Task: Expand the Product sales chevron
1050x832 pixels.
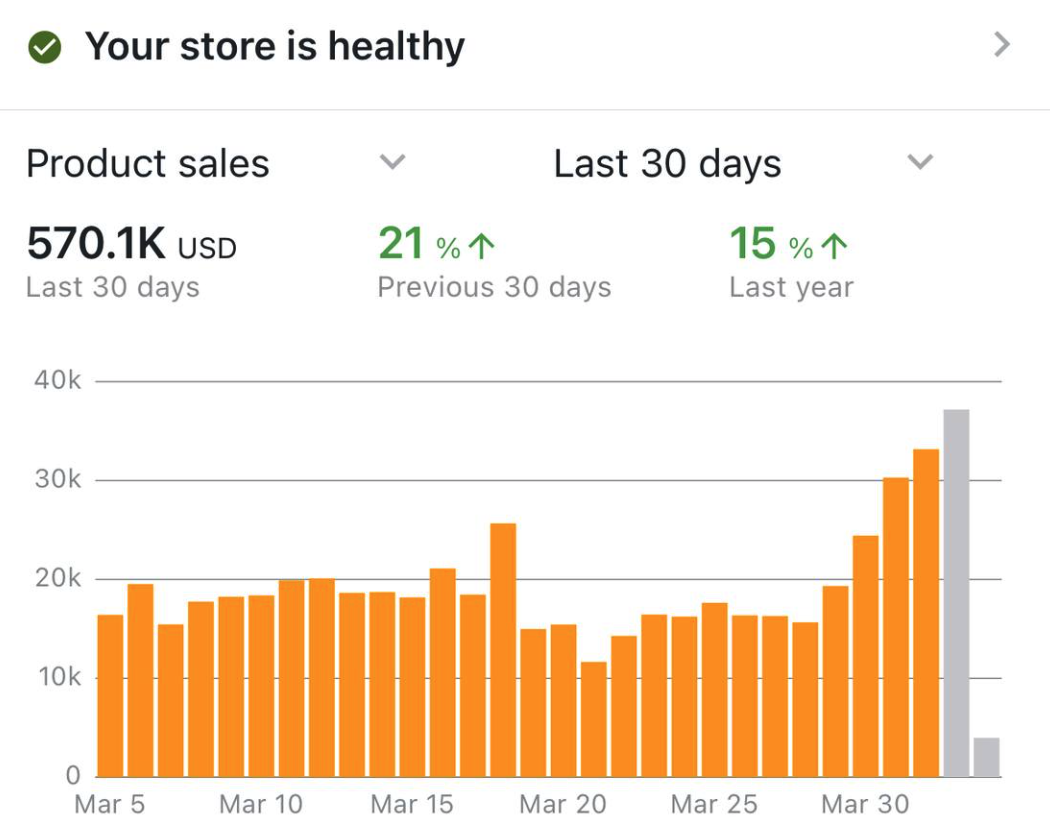Action: 392,163
